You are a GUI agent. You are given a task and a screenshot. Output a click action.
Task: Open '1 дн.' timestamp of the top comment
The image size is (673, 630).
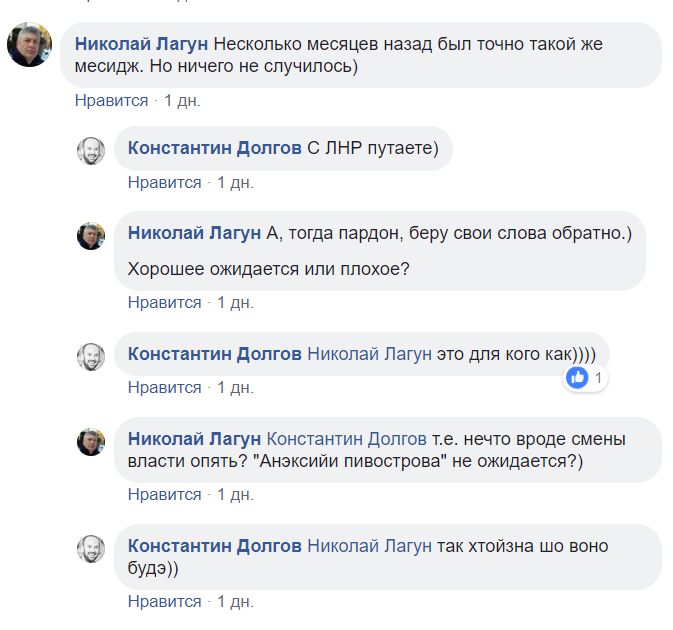coord(182,100)
